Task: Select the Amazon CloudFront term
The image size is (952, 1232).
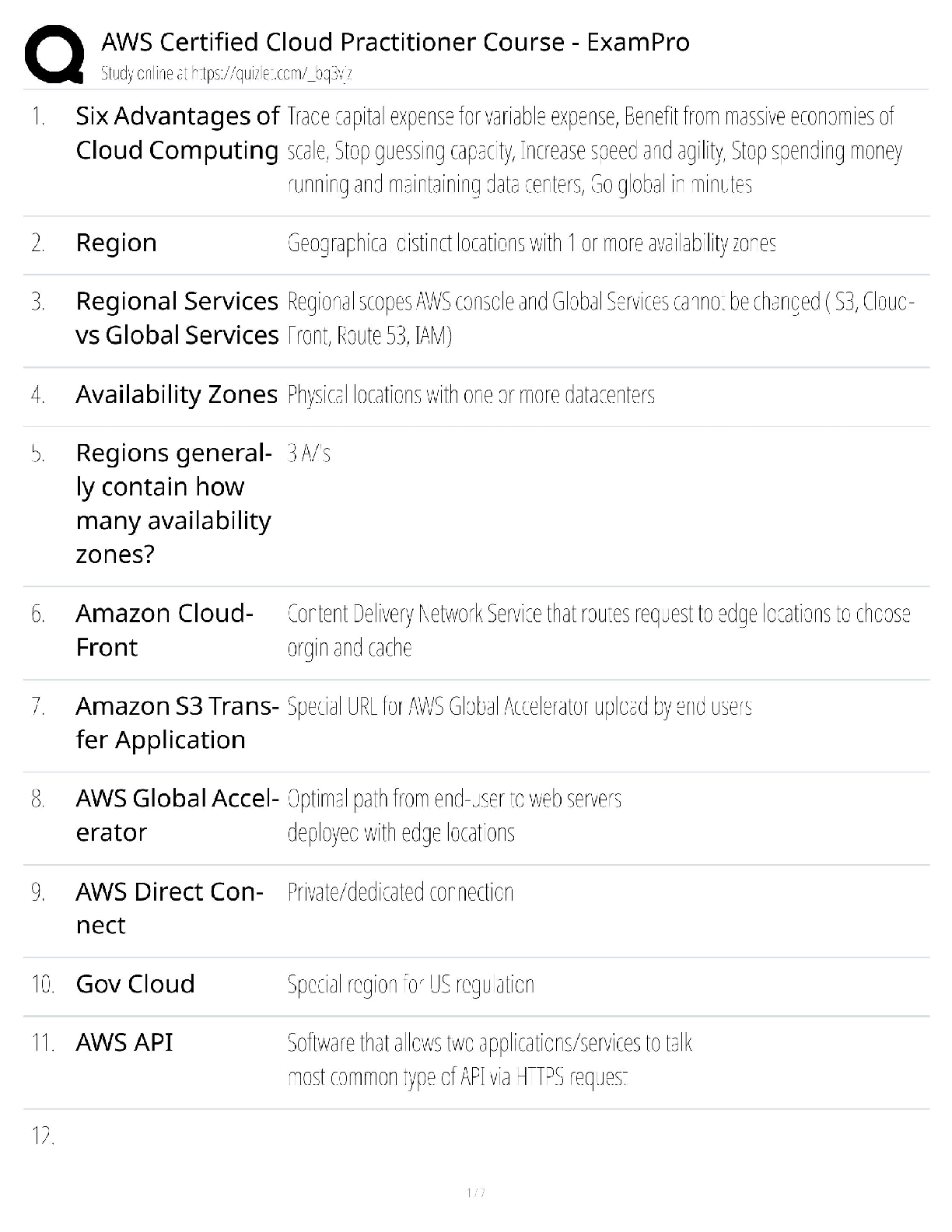Action: 164,630
